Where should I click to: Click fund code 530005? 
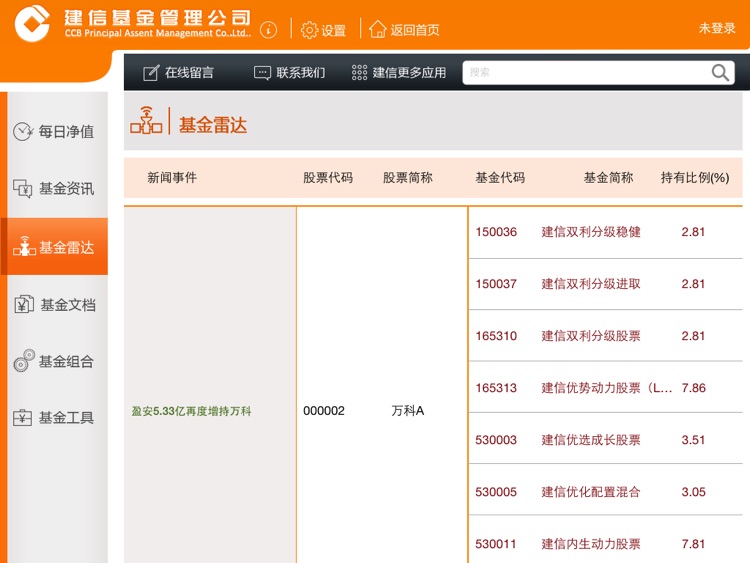(496, 492)
